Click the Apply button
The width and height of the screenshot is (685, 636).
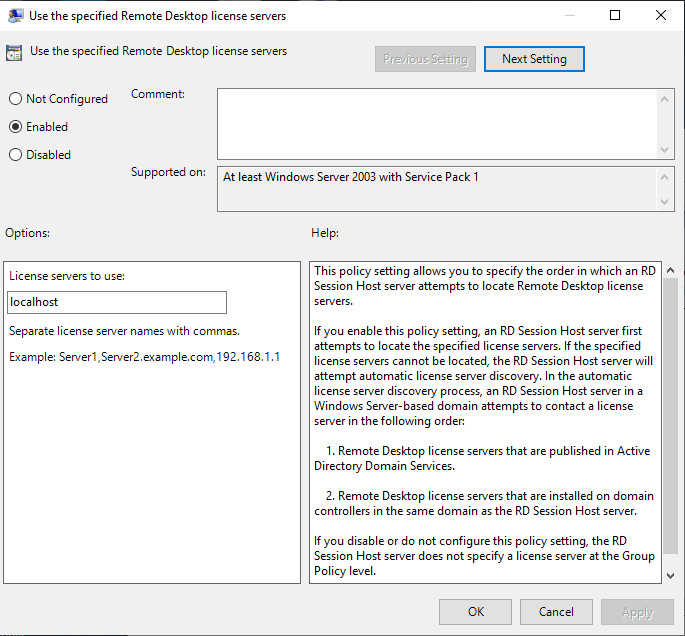point(637,612)
